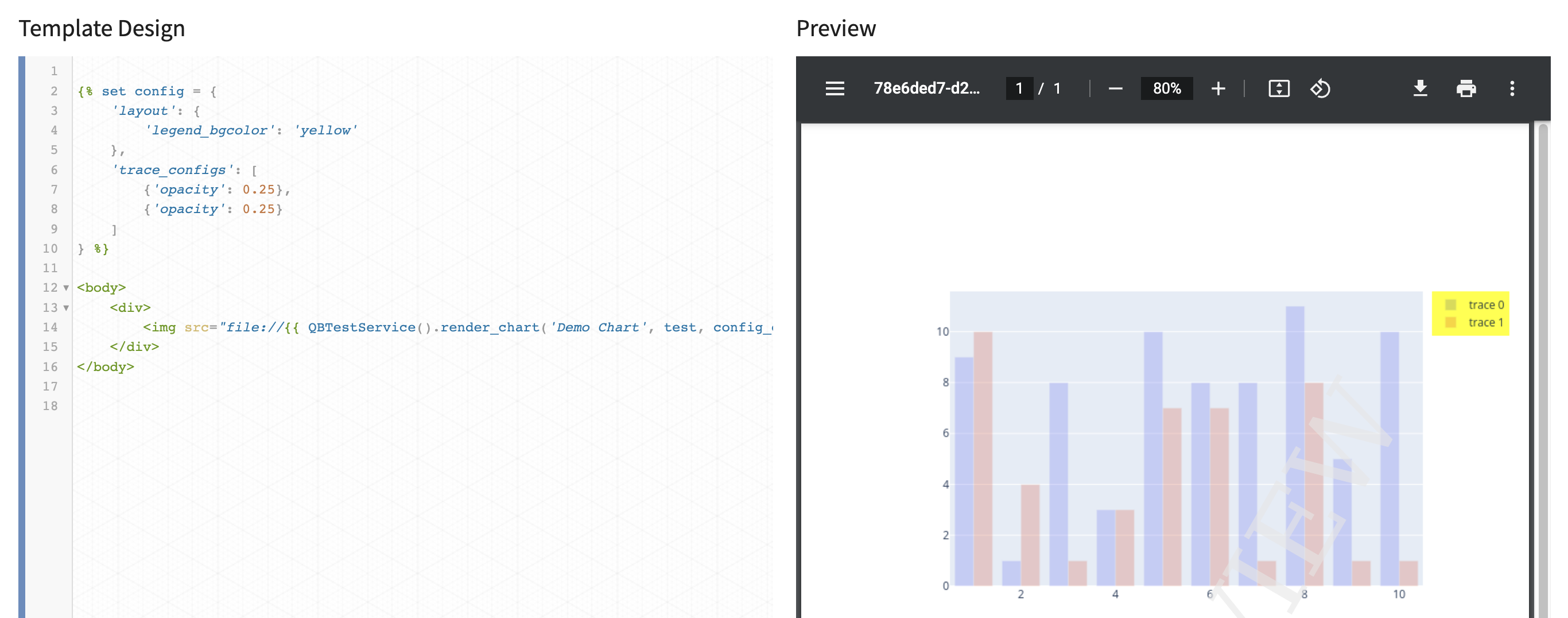Click the zoom out minus icon
This screenshot has height=618, width=1568.
pos(1115,89)
